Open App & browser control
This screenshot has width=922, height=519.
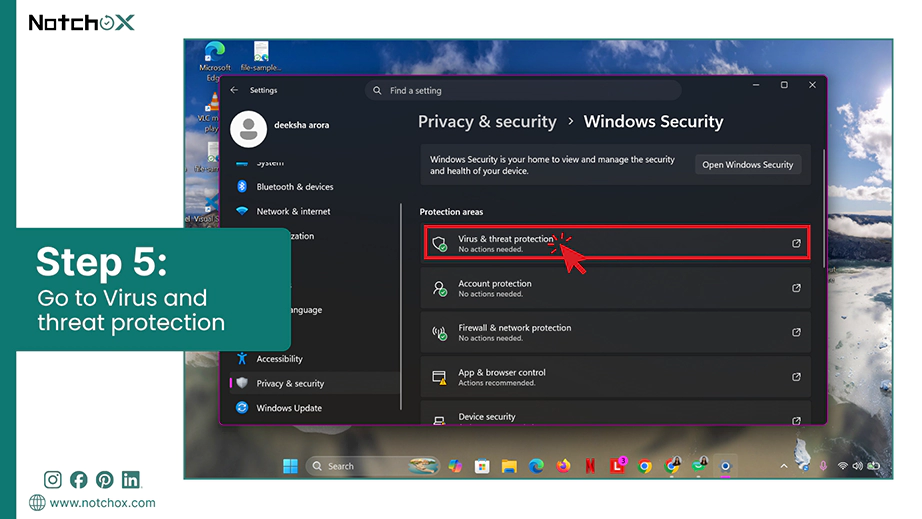616,377
